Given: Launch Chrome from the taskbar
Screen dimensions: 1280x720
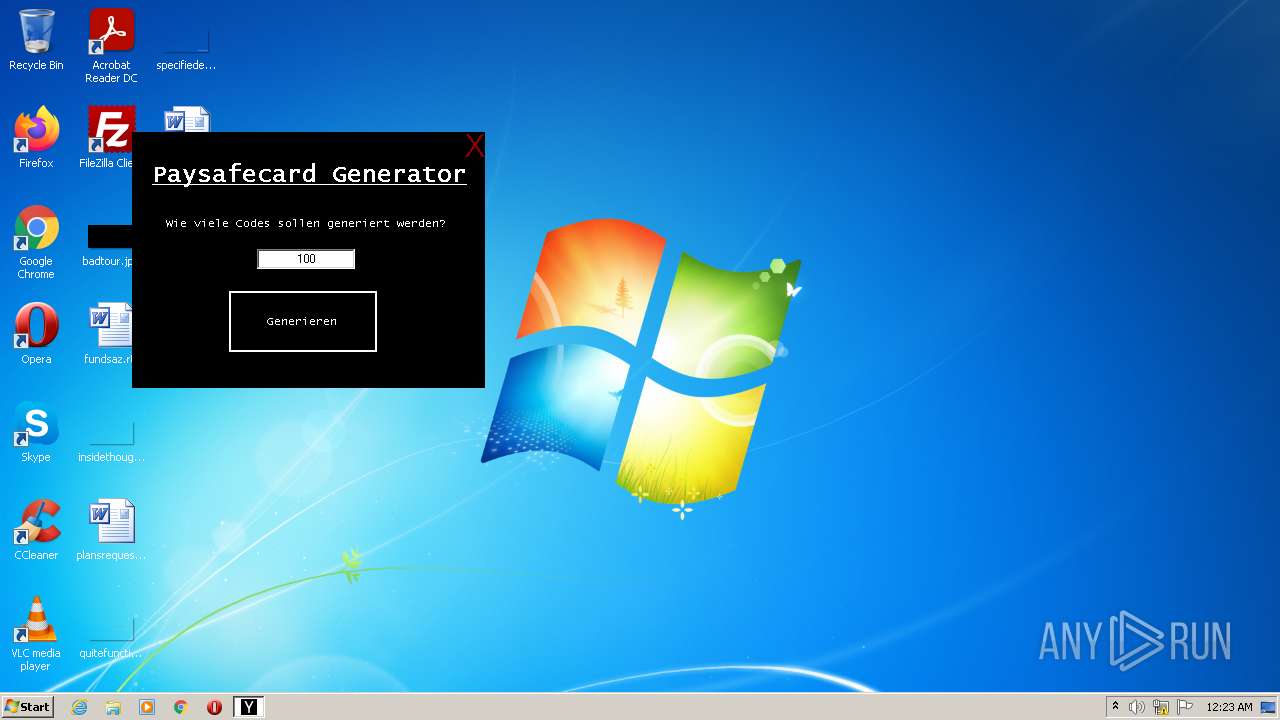Looking at the screenshot, I should (181, 707).
